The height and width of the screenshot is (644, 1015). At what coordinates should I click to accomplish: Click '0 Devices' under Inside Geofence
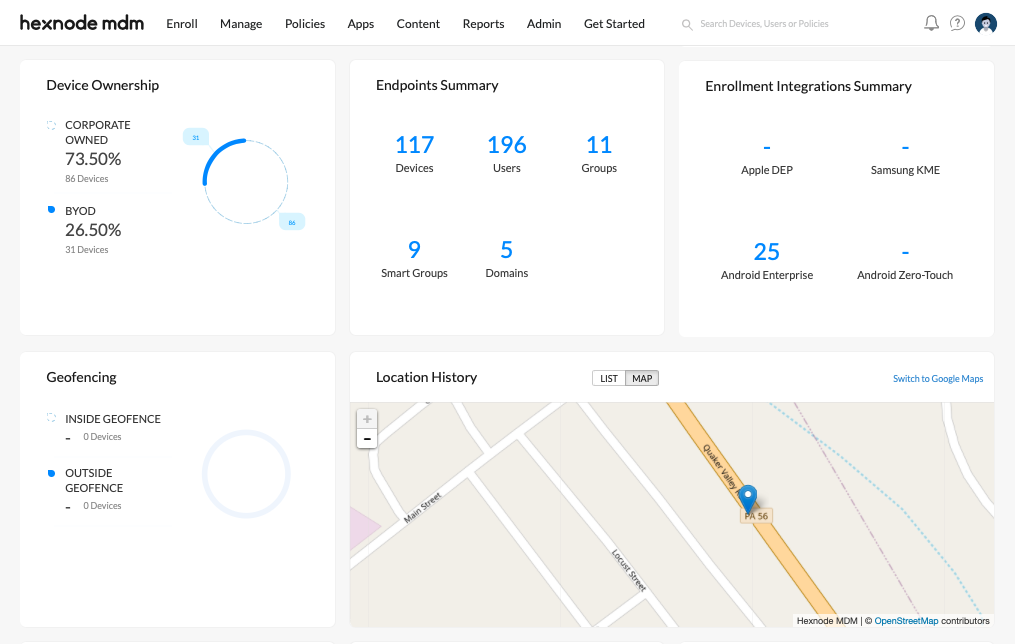[x=102, y=437]
